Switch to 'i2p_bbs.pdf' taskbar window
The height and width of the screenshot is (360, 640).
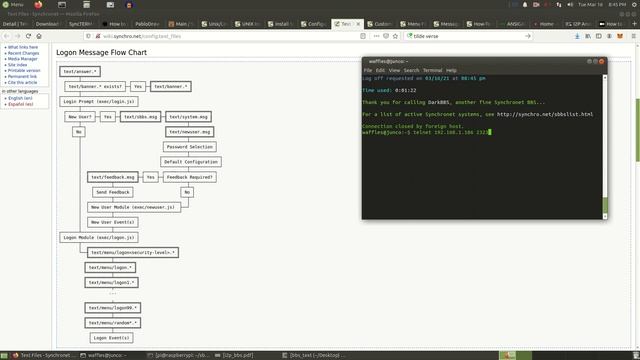click(237, 355)
